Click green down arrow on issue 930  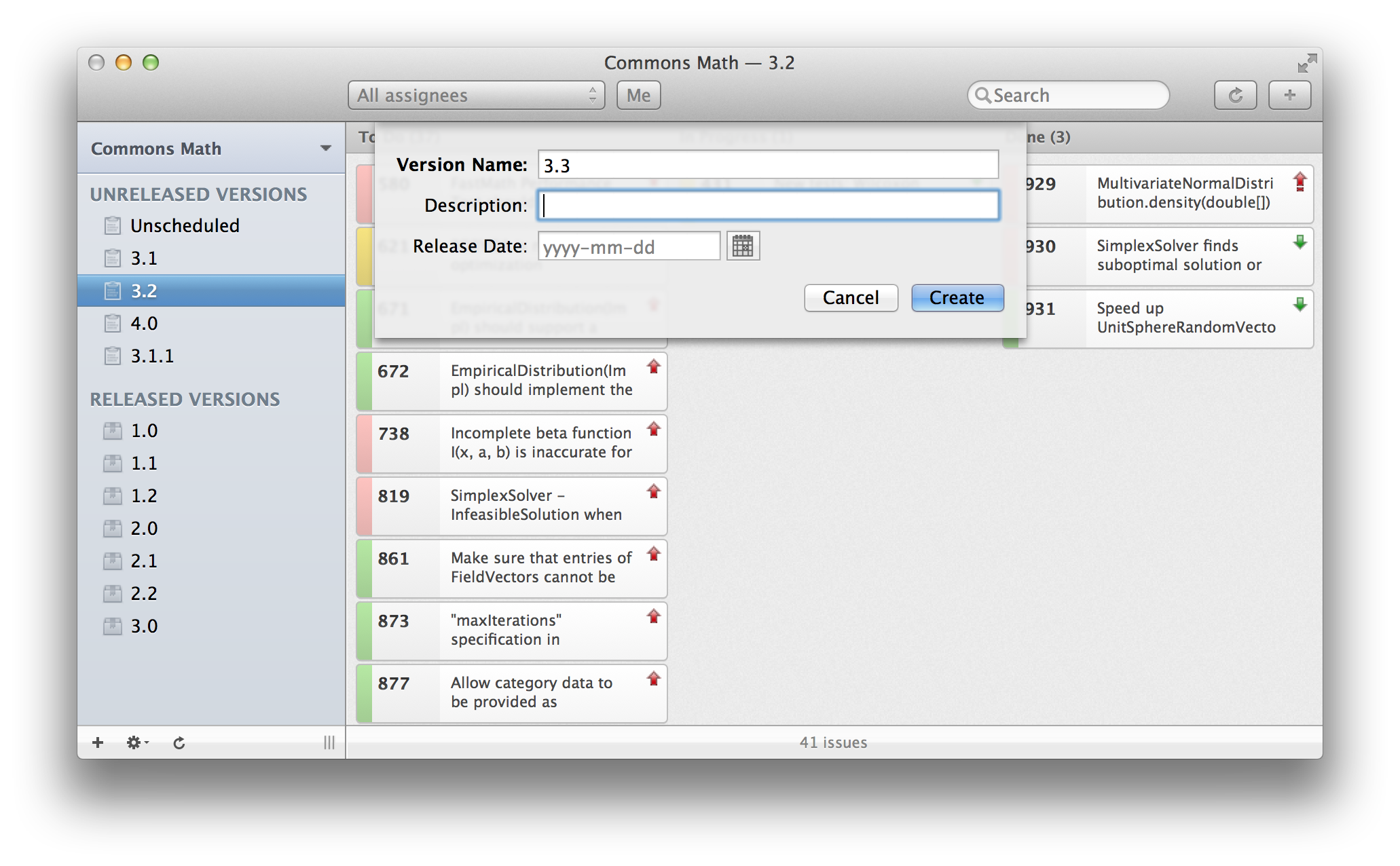(1300, 242)
